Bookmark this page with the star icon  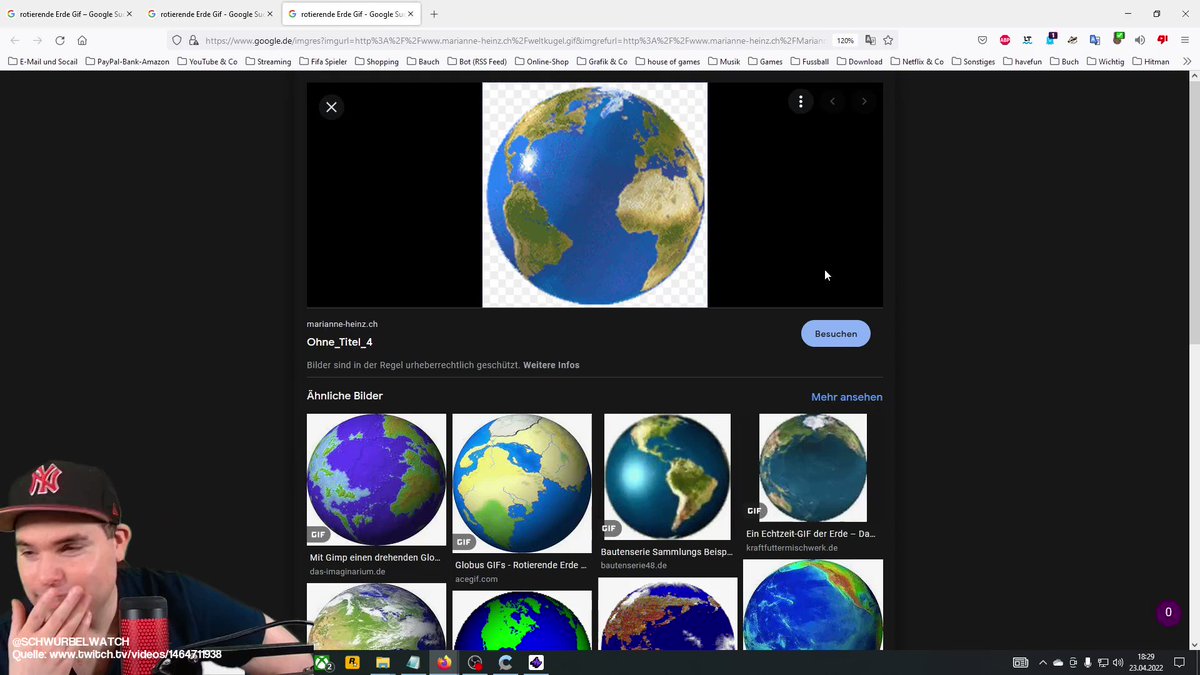888,40
